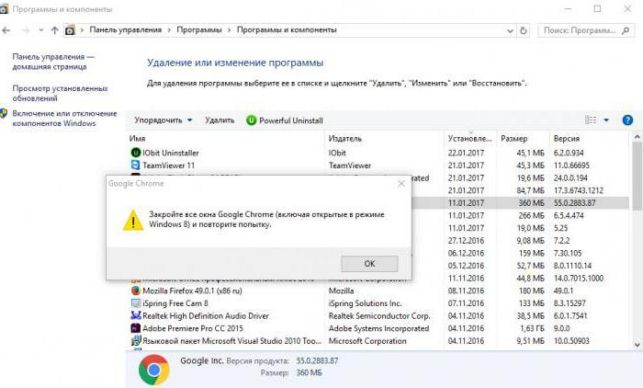The image size is (643, 388).
Task: Click the Control Panel window title icon
Action: click(x=4, y=9)
